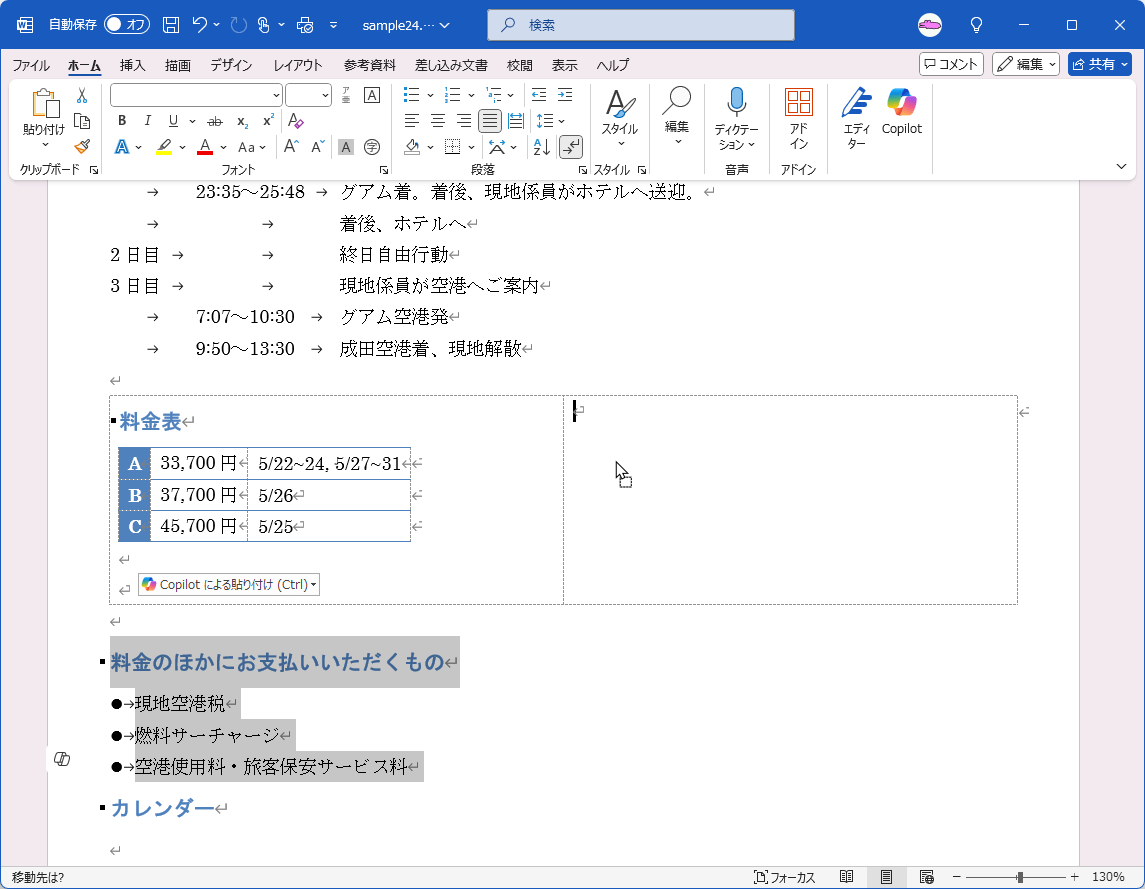Open the Dictation microphone tool

click(x=736, y=118)
